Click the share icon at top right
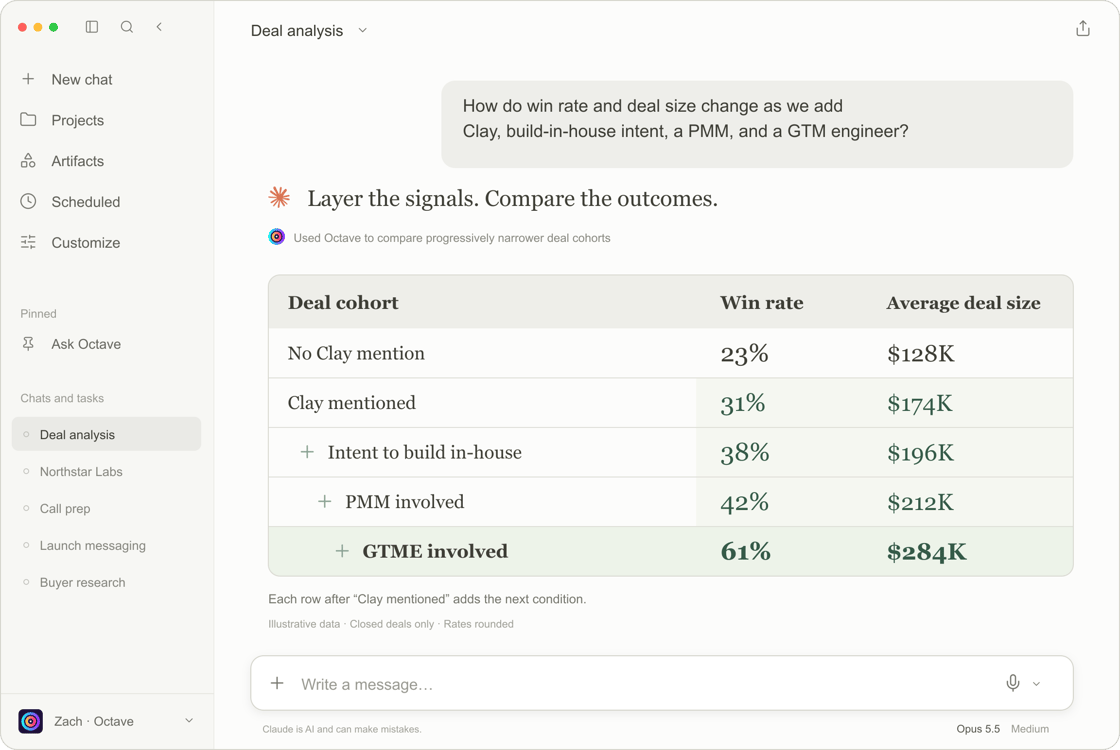This screenshot has height=750, width=1120. pyautogui.click(x=1083, y=29)
